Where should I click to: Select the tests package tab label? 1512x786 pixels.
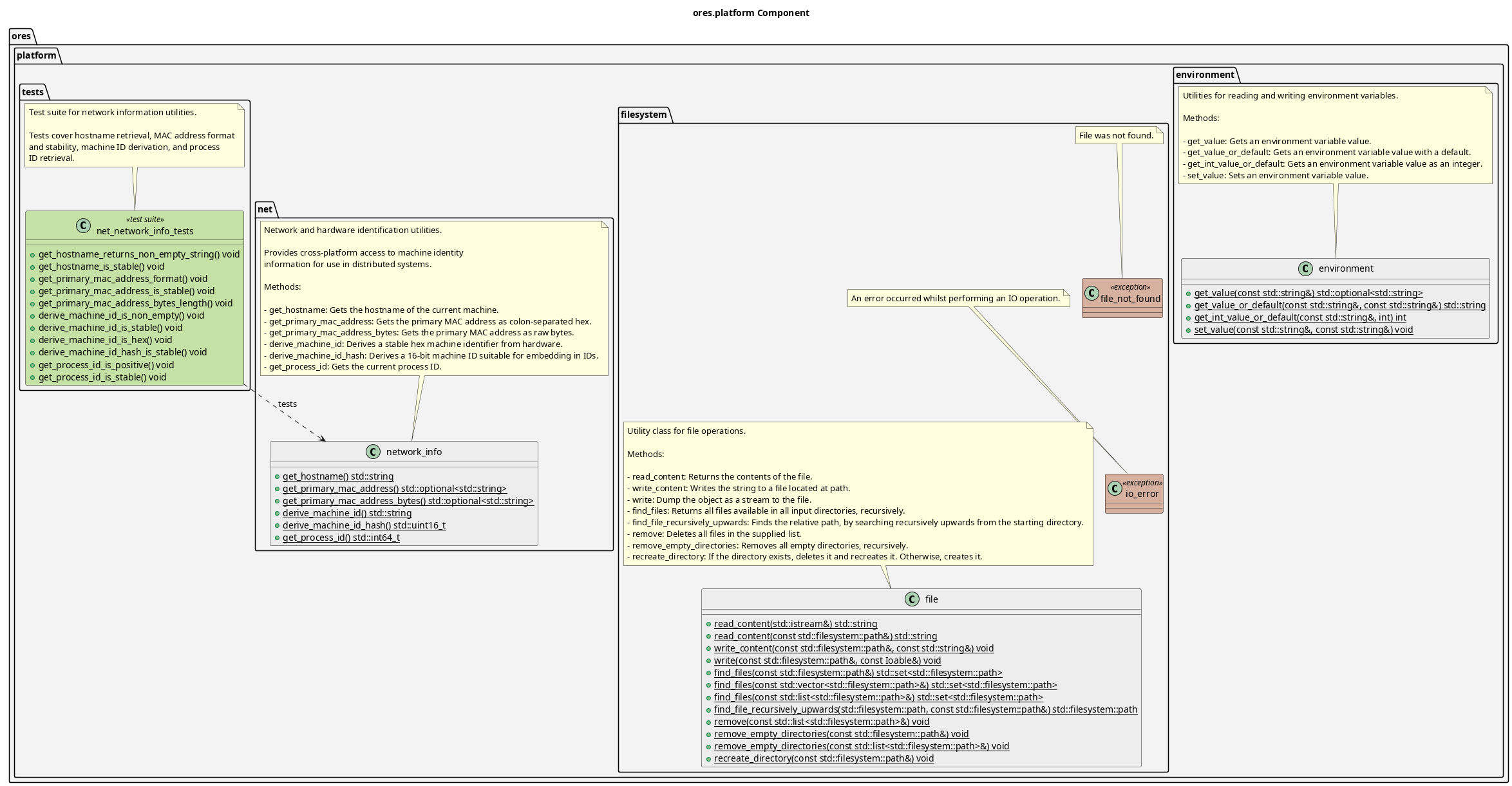33,92
